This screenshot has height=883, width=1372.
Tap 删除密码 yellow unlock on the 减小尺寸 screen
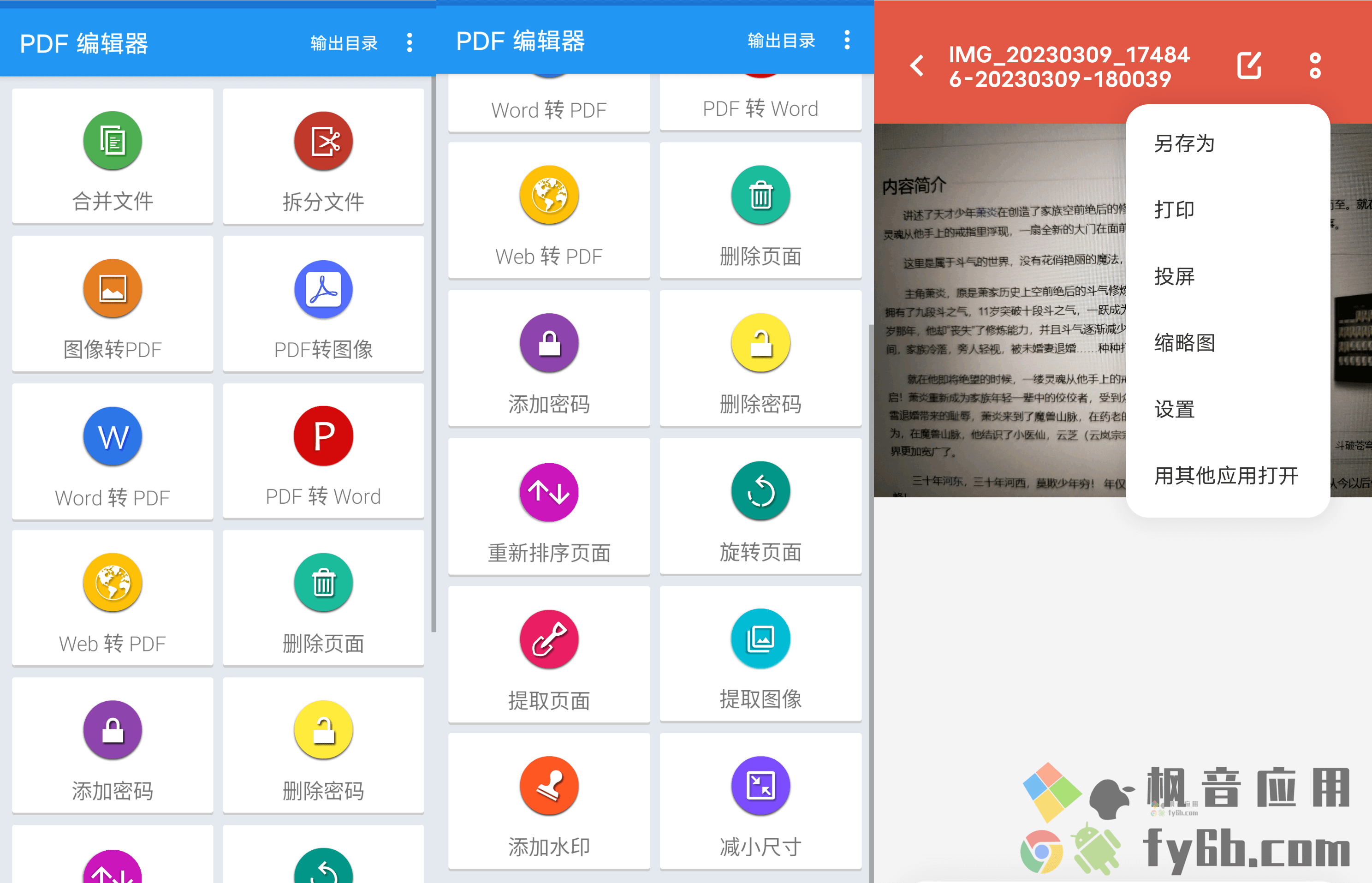tap(760, 343)
